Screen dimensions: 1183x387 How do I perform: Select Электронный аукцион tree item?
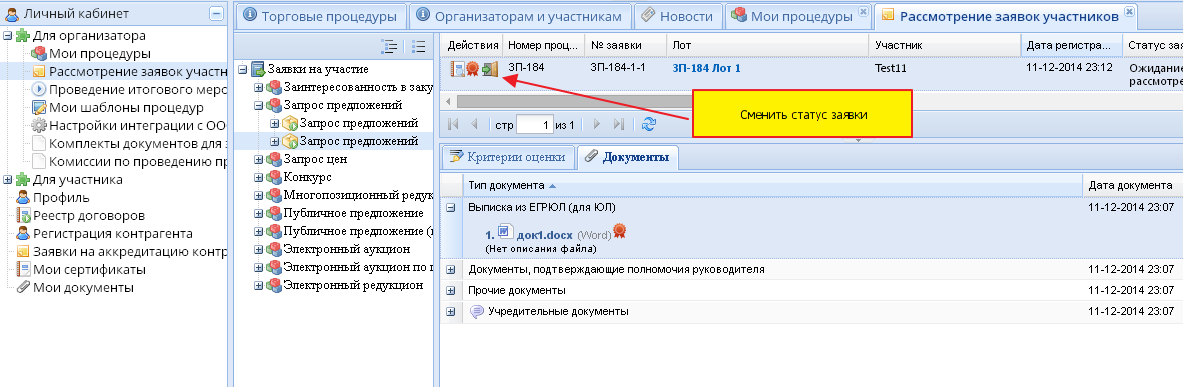[x=346, y=249]
